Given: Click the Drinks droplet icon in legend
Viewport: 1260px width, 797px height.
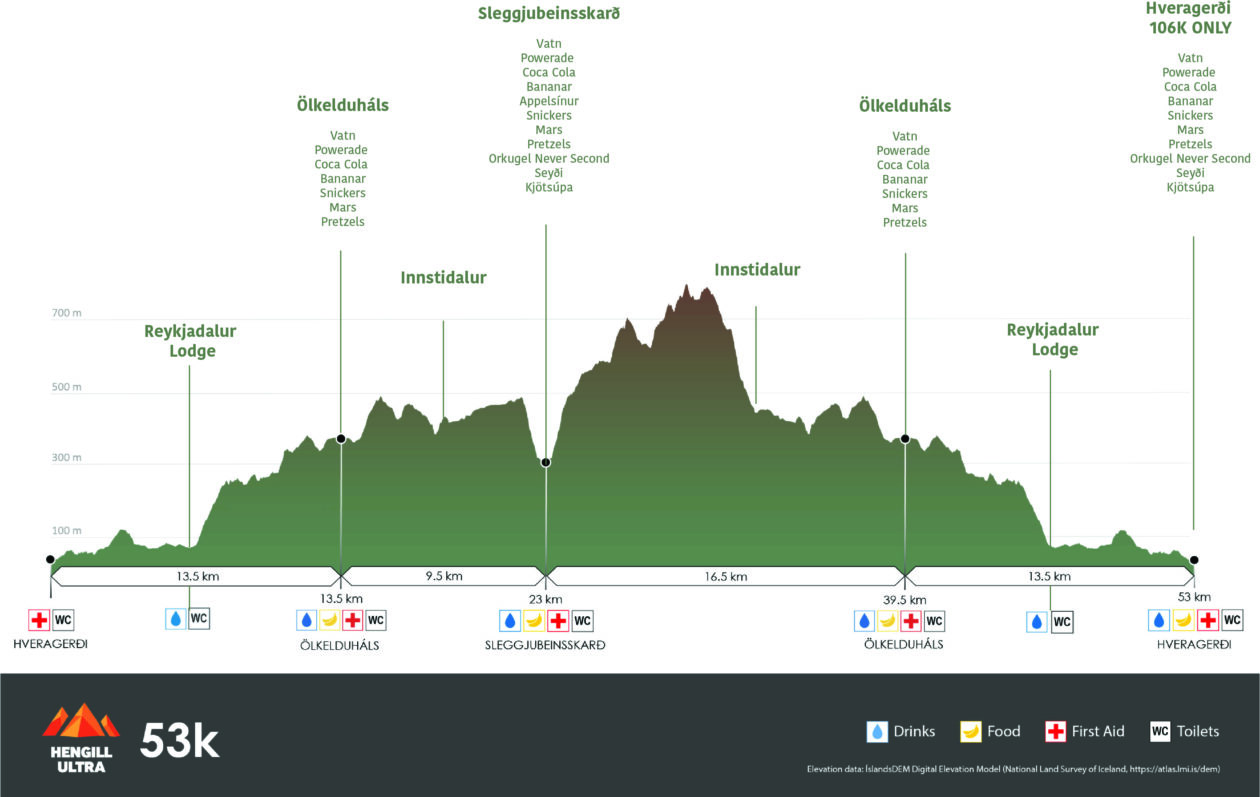Looking at the screenshot, I should pyautogui.click(x=877, y=732).
